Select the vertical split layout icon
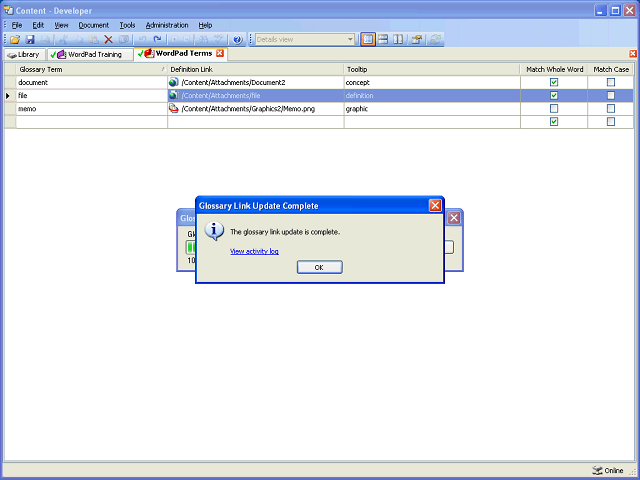Image resolution: width=640 pixels, height=480 pixels. 398,40
